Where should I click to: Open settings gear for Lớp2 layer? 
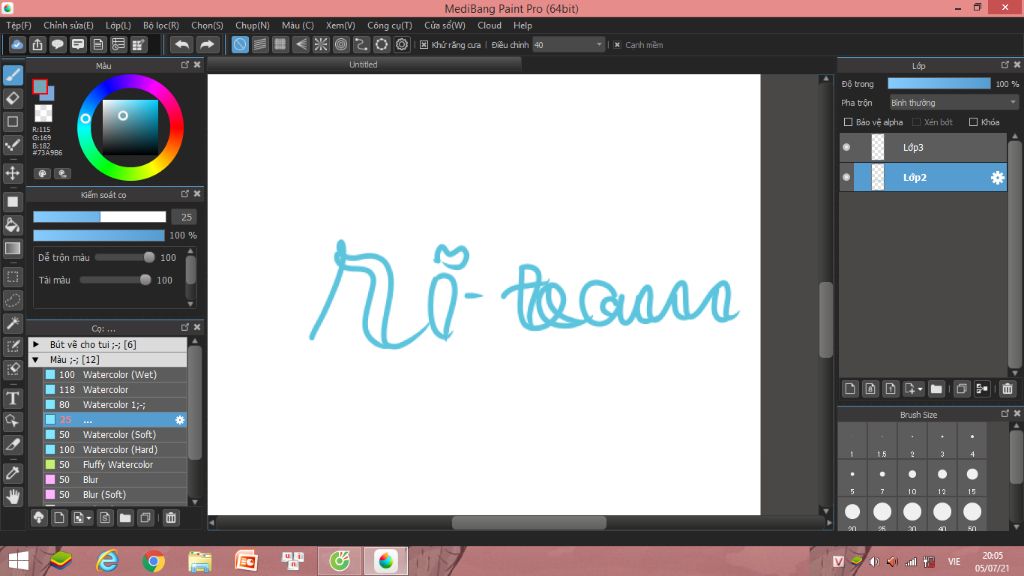click(997, 178)
